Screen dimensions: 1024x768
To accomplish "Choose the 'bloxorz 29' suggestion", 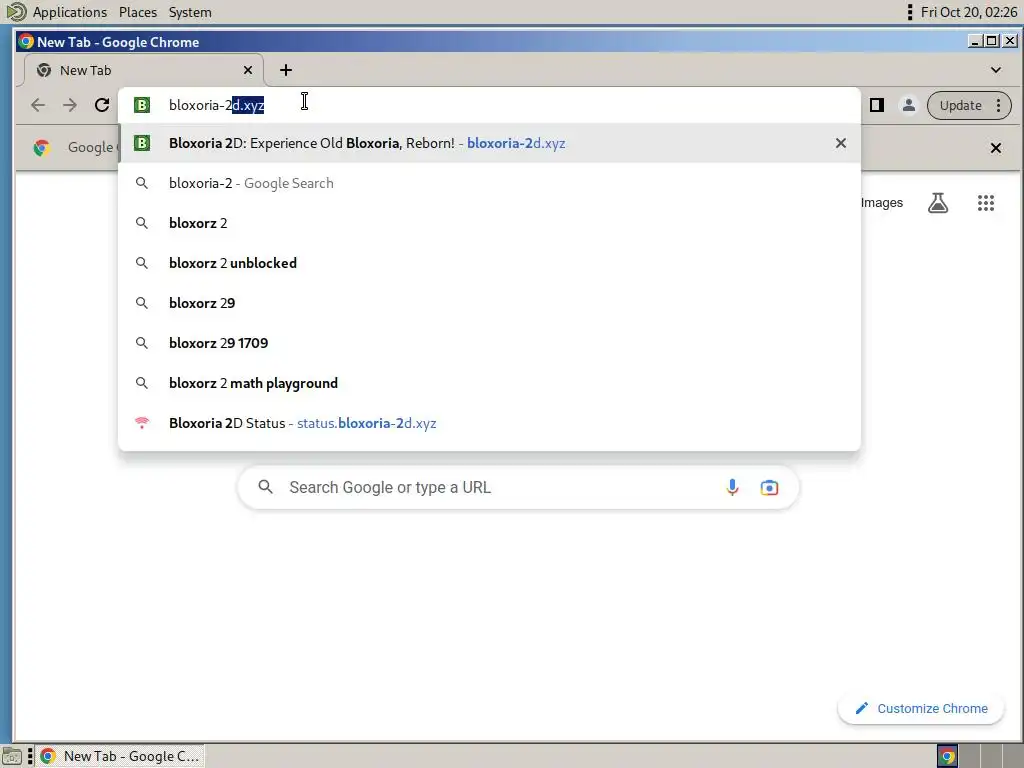I will coord(489,303).
